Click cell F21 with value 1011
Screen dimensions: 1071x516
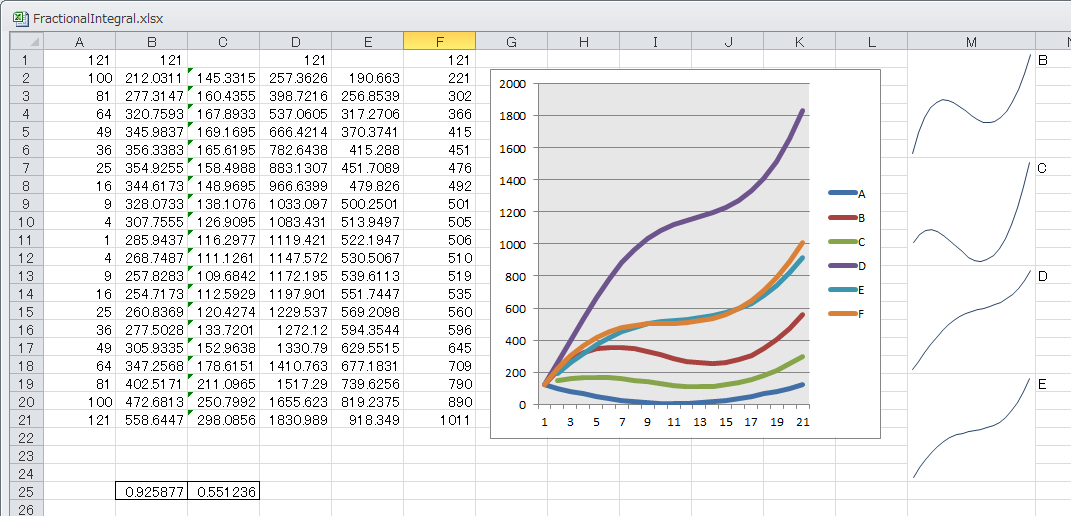(x=439, y=419)
